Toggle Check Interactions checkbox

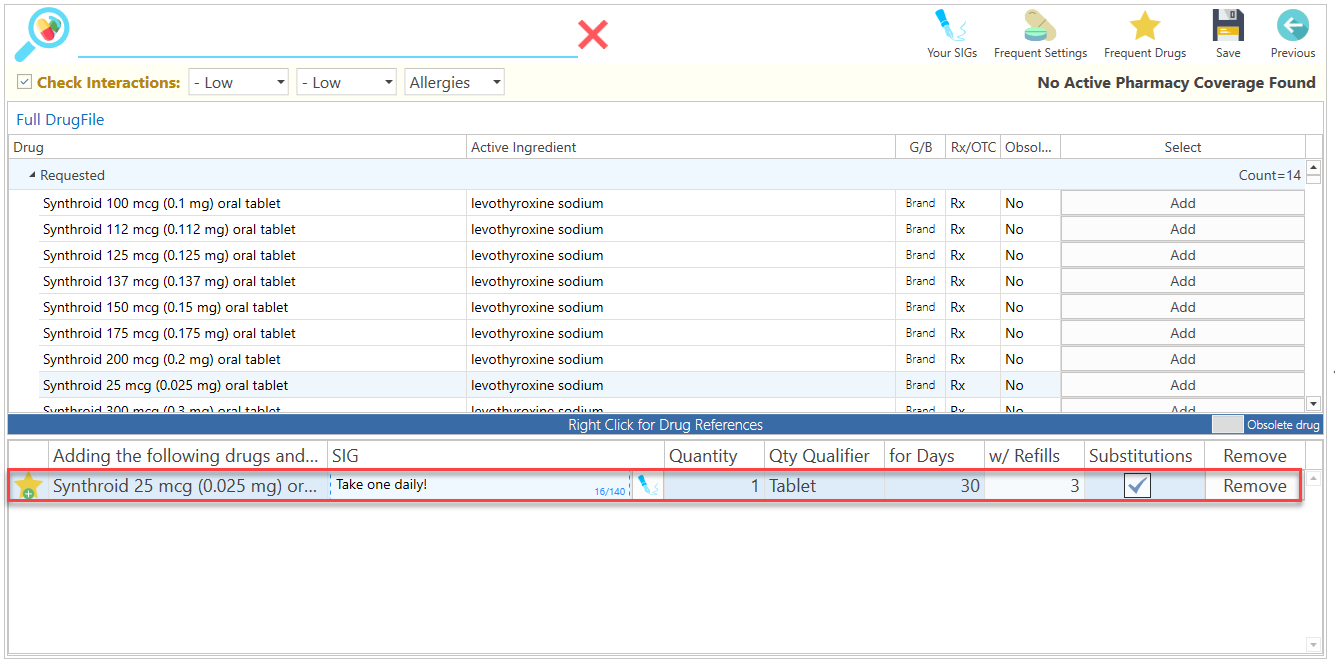[x=25, y=82]
